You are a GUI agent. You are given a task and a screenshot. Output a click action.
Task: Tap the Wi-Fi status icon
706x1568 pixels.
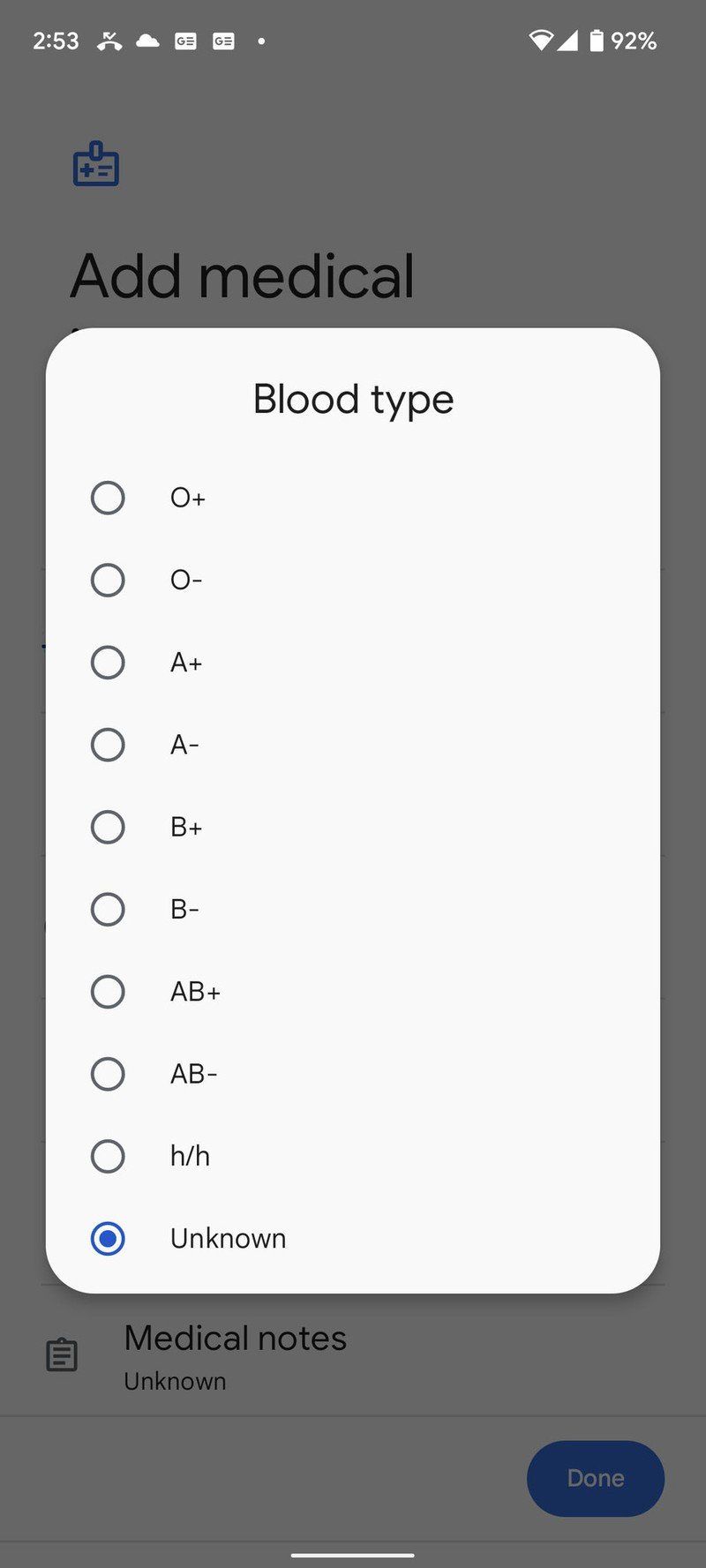tap(540, 41)
